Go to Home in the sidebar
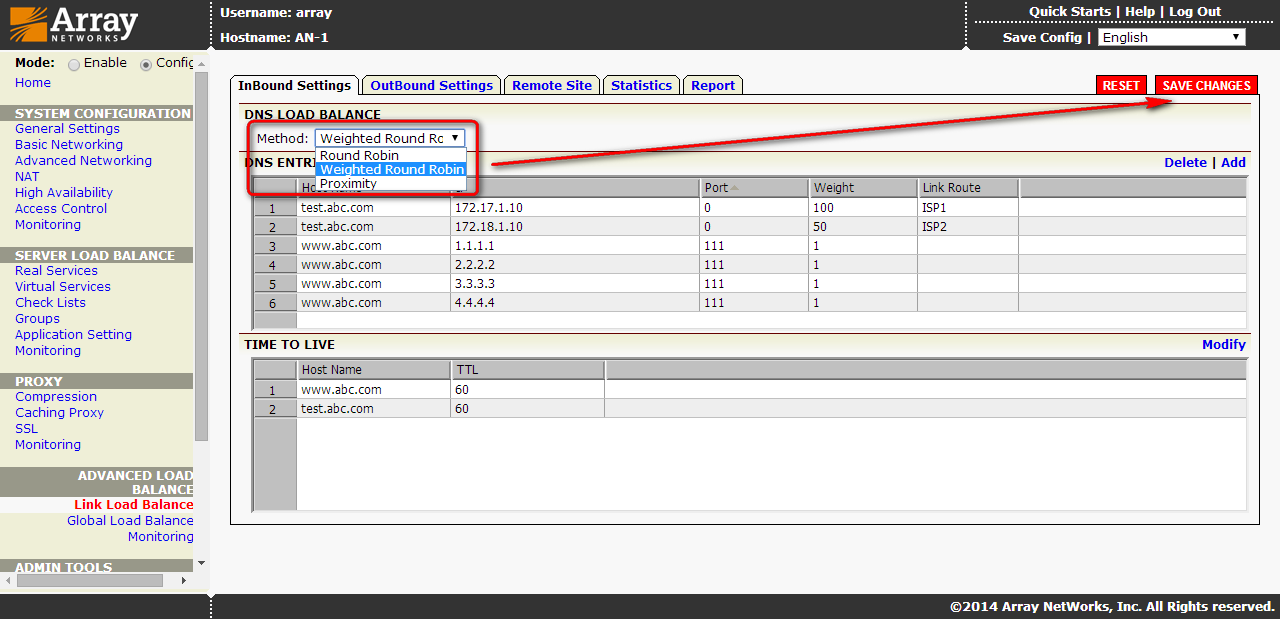The width and height of the screenshot is (1280, 619). pos(33,82)
